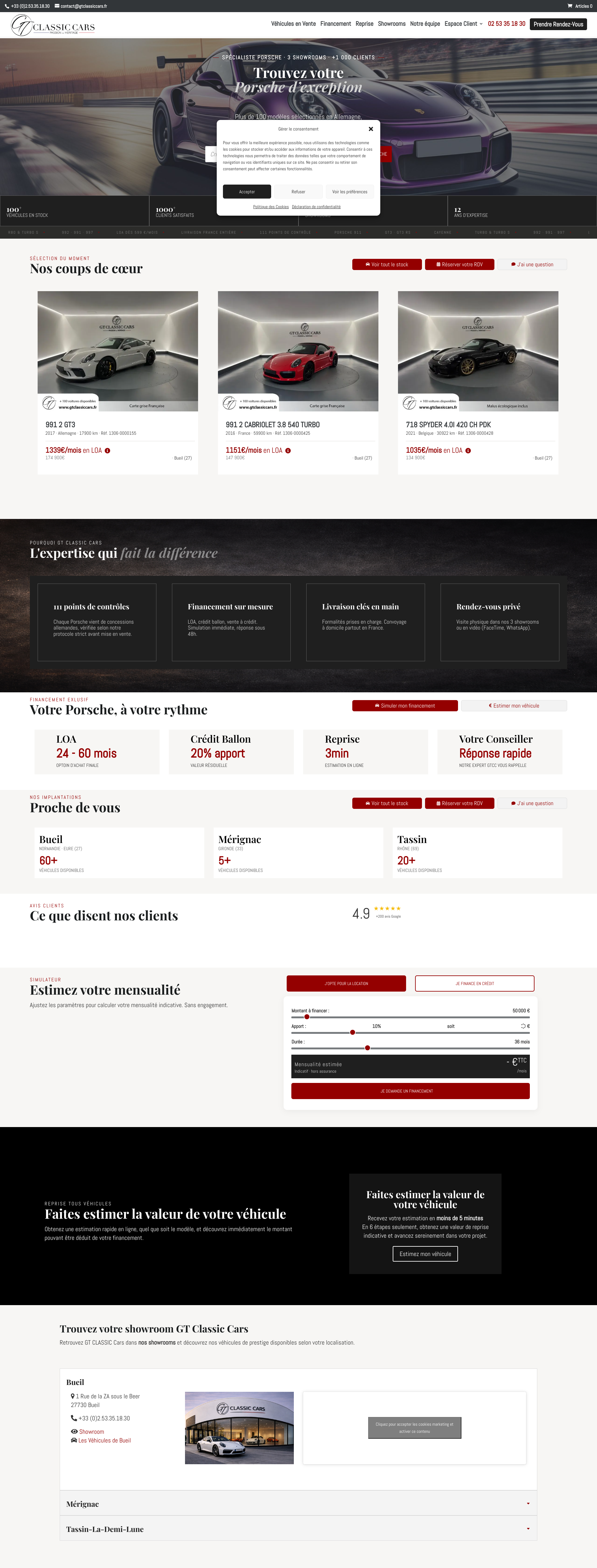Image resolution: width=597 pixels, height=1568 pixels.
Task: Open the 718 Spyder car photo
Action: pos(478,351)
